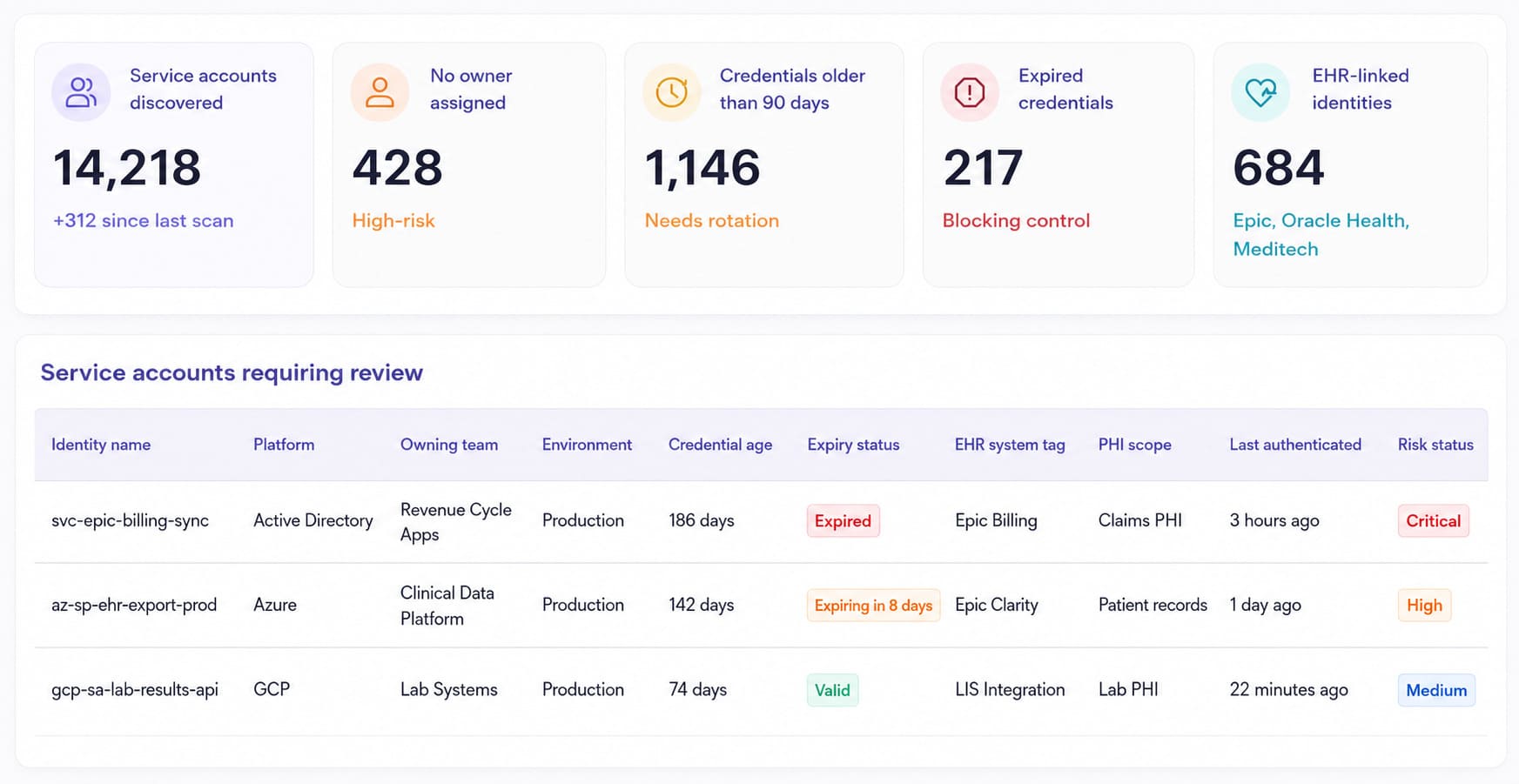Click the expired credentials alert icon

970,92
